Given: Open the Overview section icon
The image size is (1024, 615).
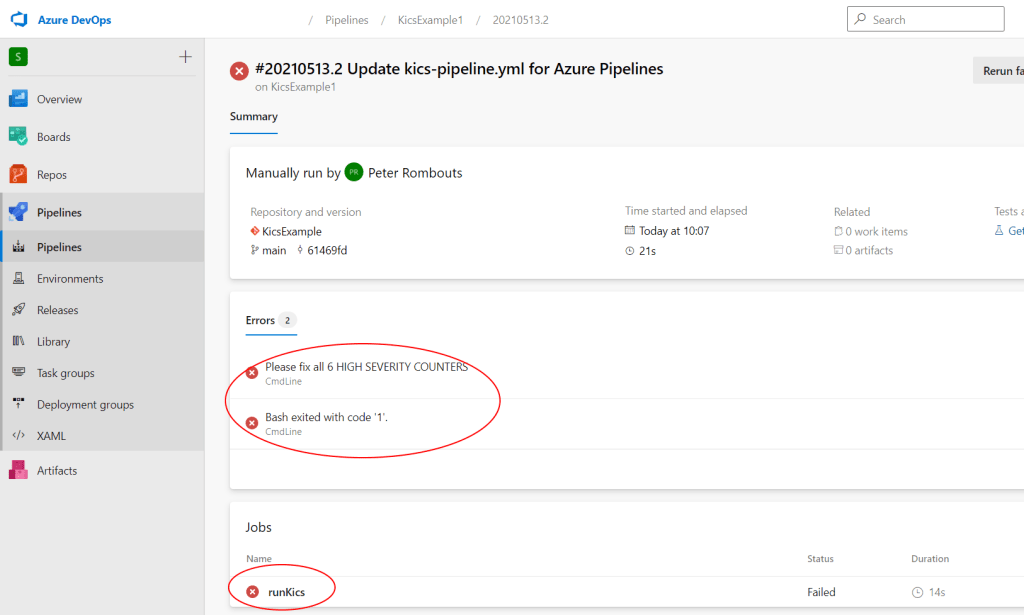Looking at the screenshot, I should [18, 99].
